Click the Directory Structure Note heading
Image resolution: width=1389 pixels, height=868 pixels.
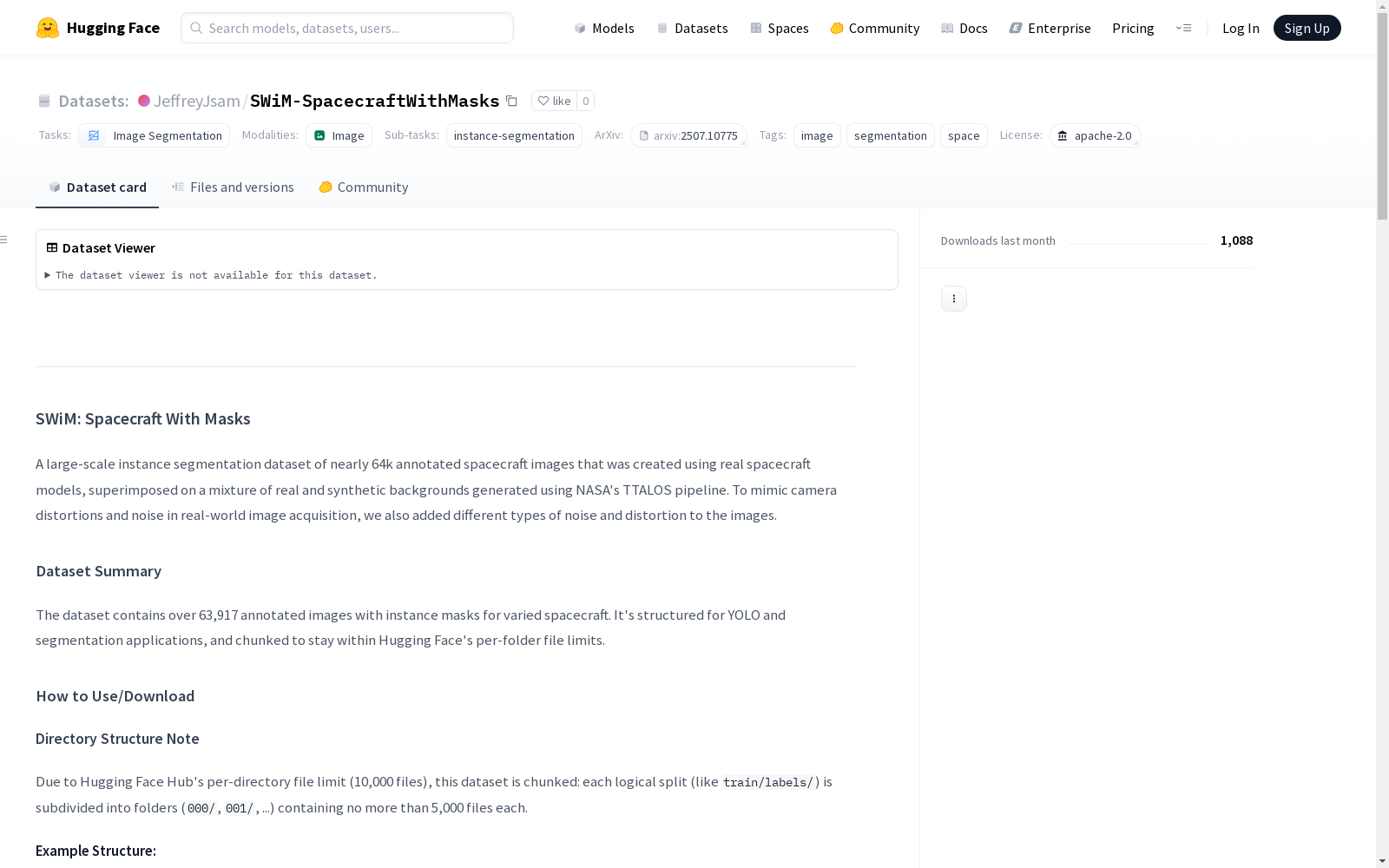[x=117, y=739]
